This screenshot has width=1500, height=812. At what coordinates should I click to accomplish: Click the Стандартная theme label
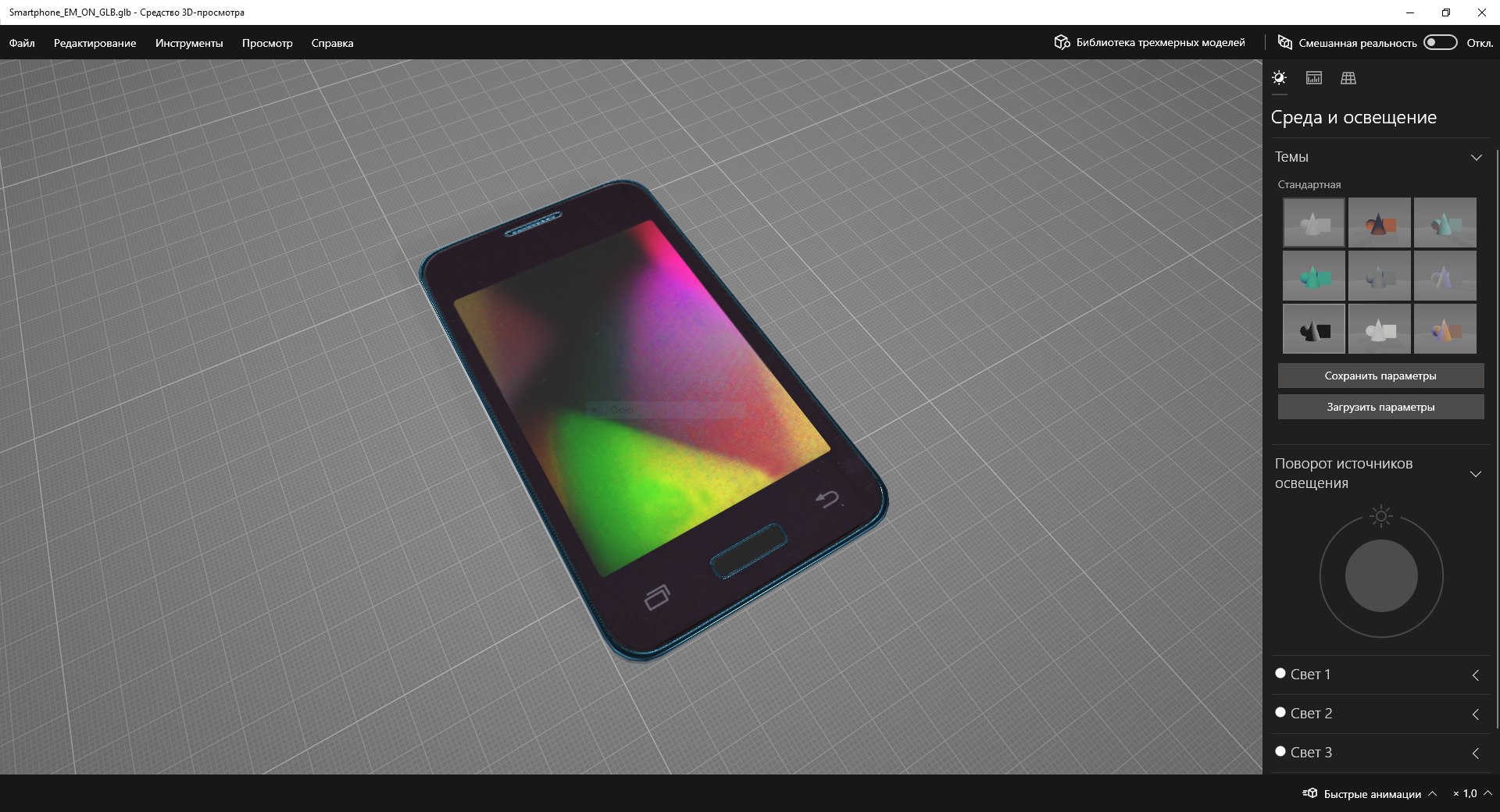(x=1309, y=185)
